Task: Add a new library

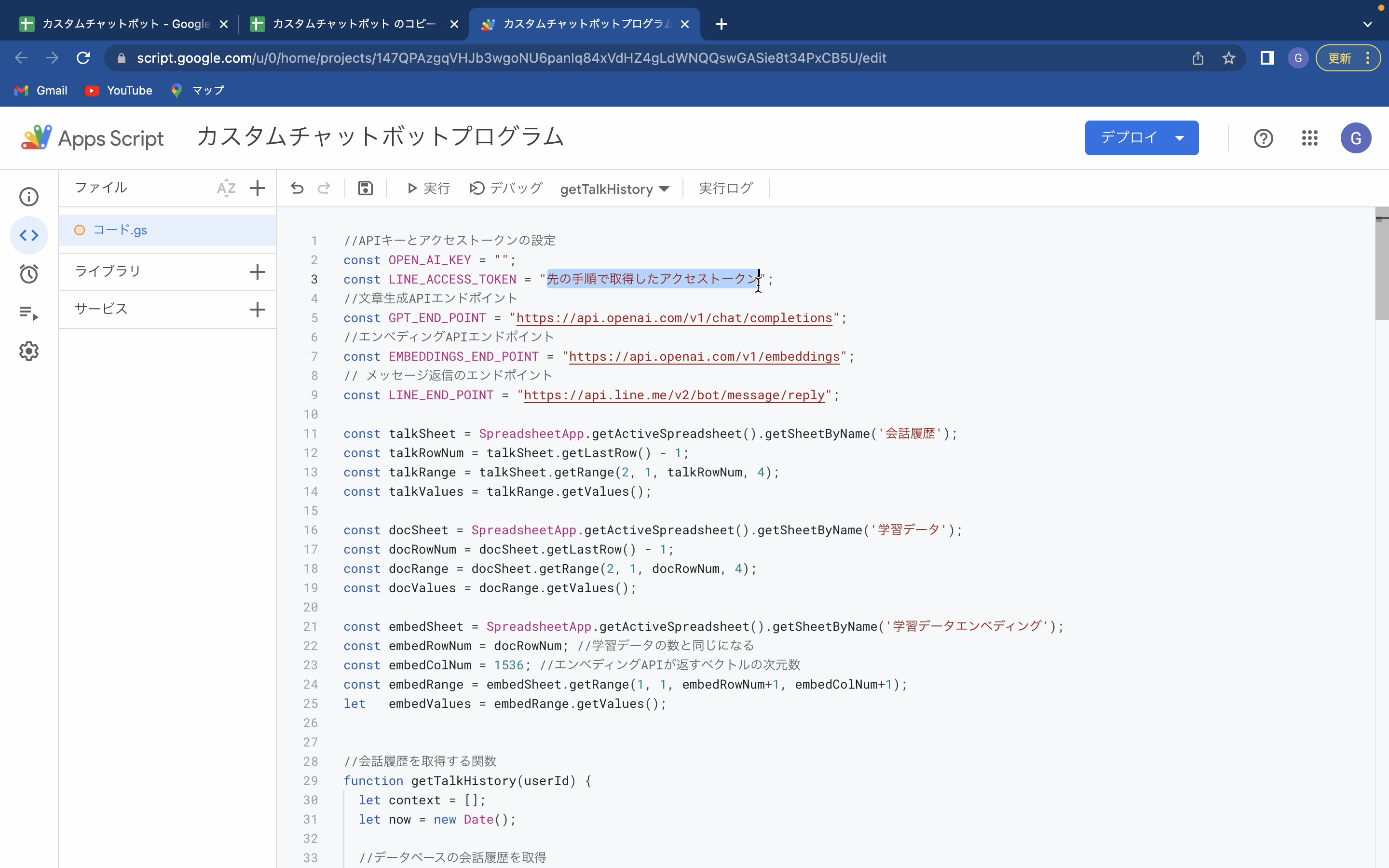Action: click(257, 271)
